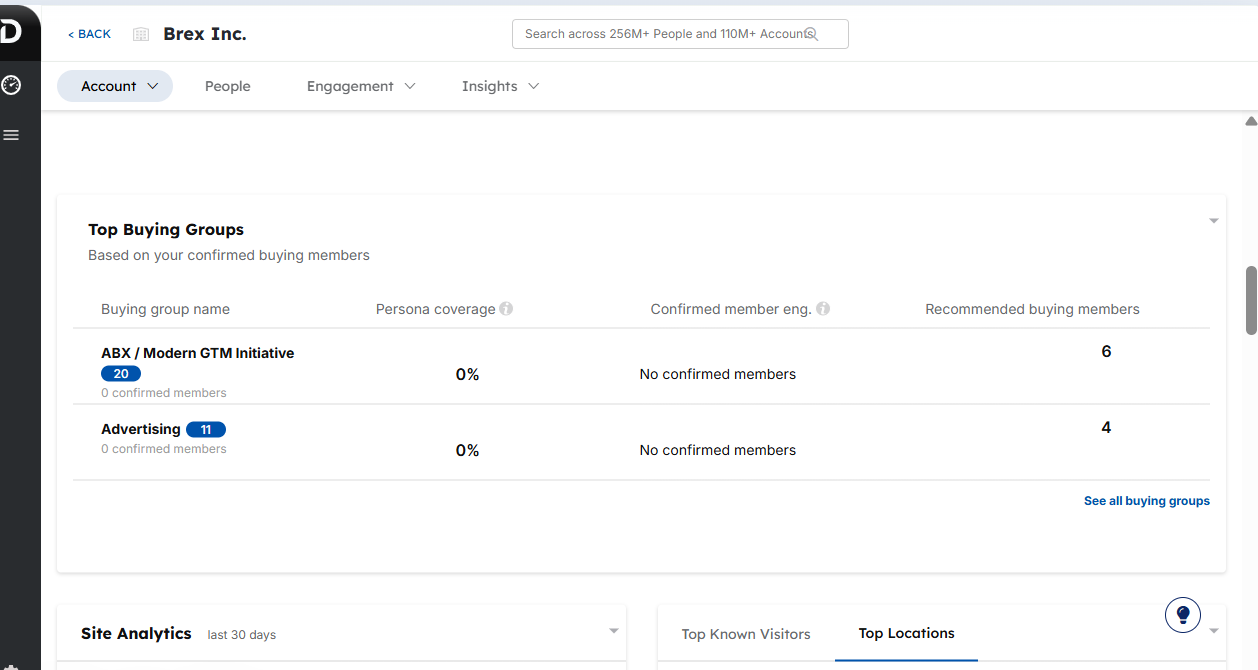Viewport: 1258px width, 670px height.
Task: Collapse the Site Analytics panel
Action: (613, 630)
